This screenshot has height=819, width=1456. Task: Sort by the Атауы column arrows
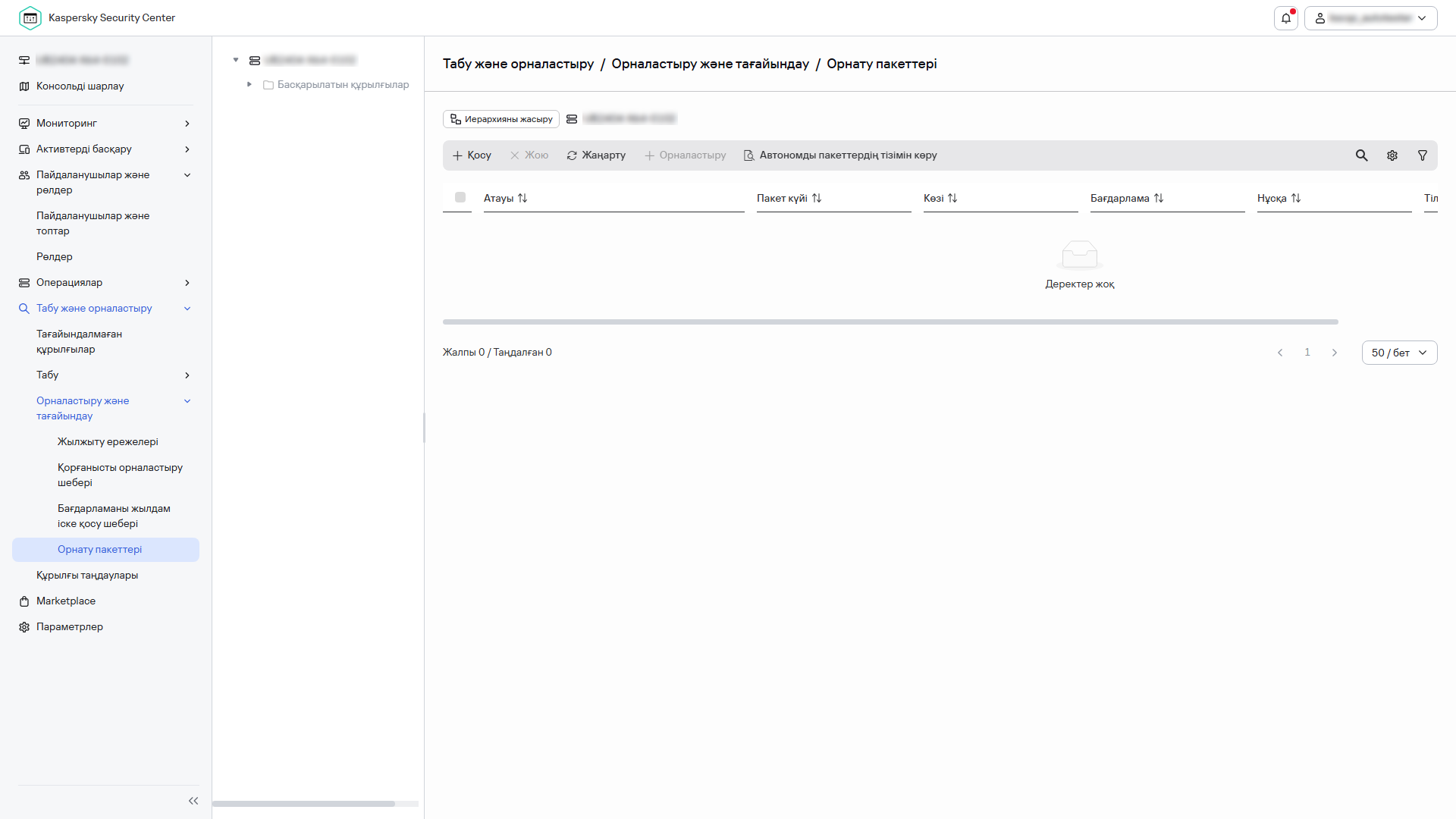pos(522,198)
